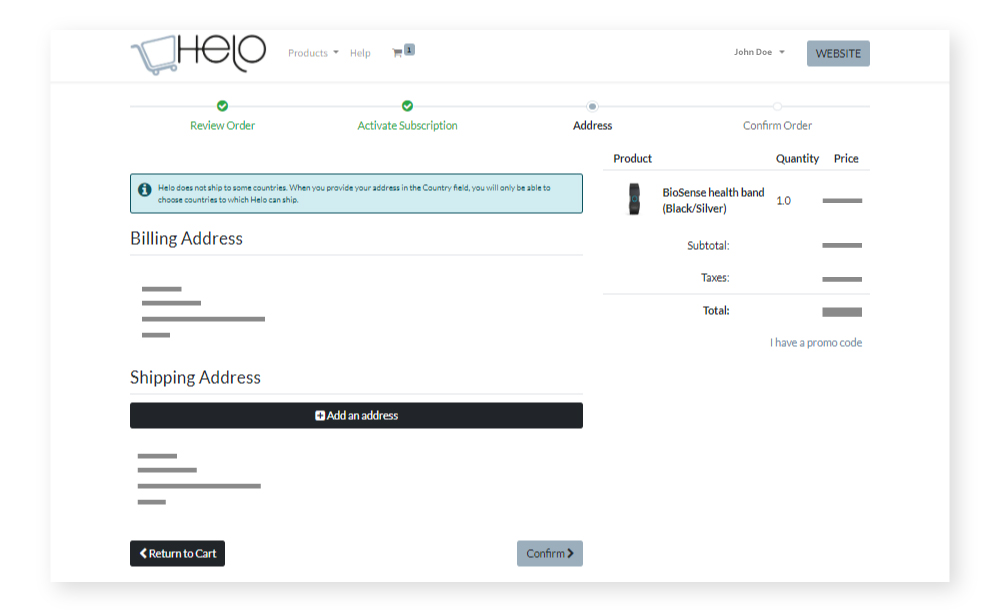Open the Products dropdown menu

313,53
